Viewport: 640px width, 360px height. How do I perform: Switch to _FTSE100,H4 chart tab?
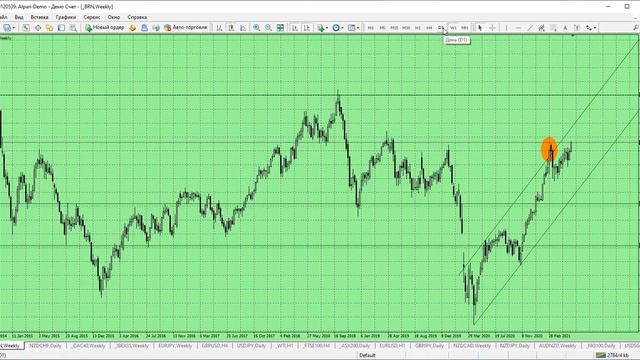[316, 346]
